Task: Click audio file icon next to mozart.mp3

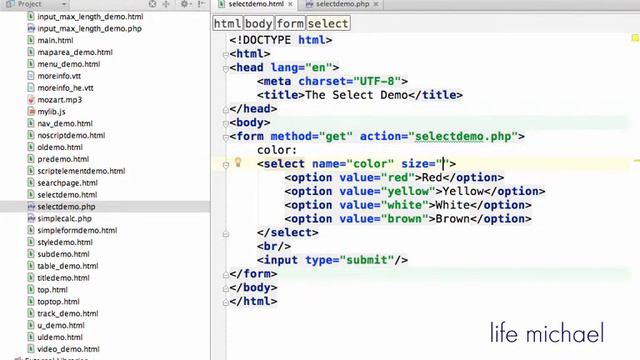Action: pos(31,99)
